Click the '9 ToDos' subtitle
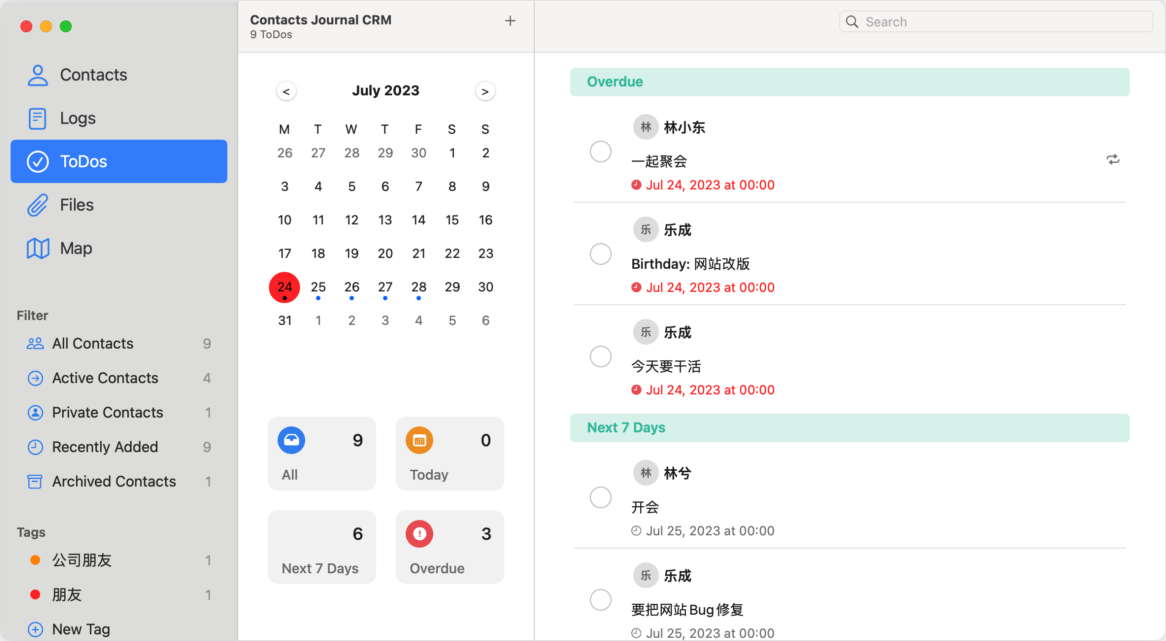The height and width of the screenshot is (641, 1166). coord(271,35)
